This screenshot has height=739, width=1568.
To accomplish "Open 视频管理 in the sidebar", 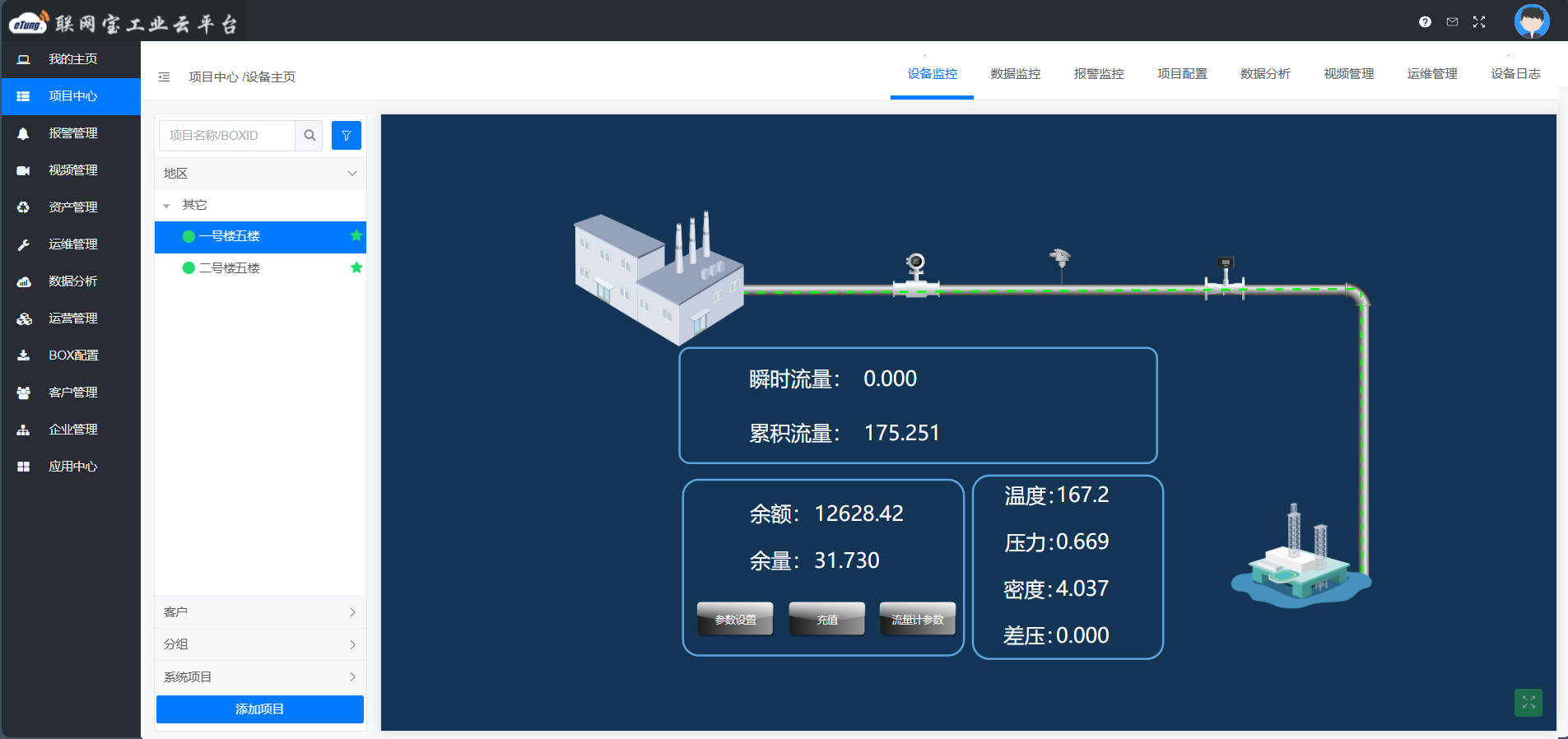I will [x=71, y=170].
